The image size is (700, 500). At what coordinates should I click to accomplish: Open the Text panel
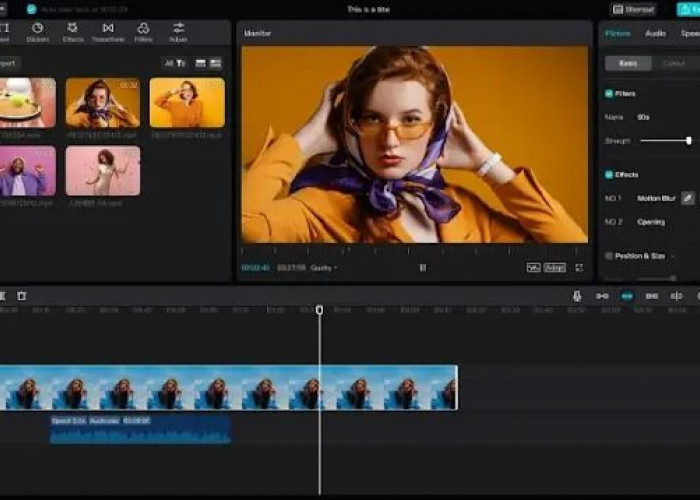pyautogui.click(x=4, y=33)
